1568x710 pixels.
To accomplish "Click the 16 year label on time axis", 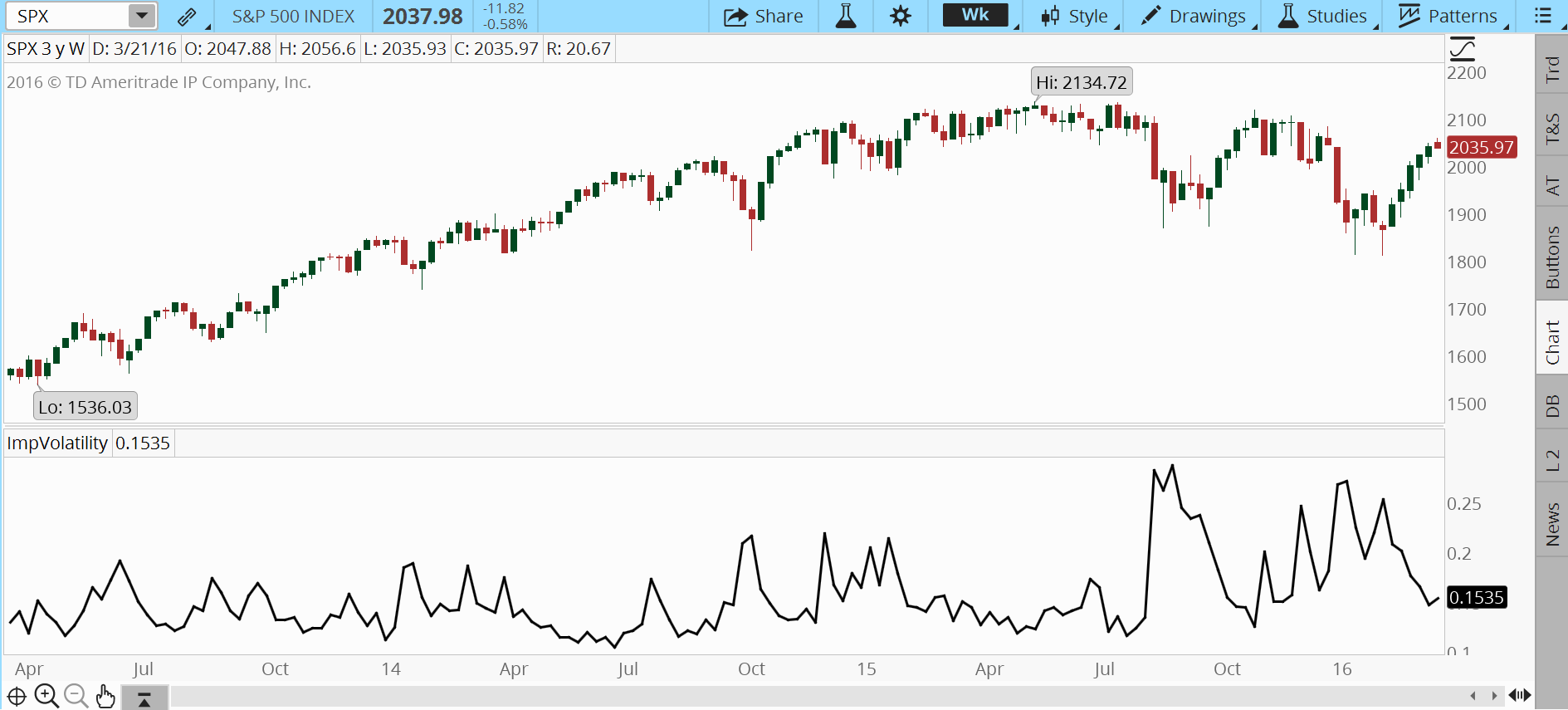I will (x=1342, y=668).
